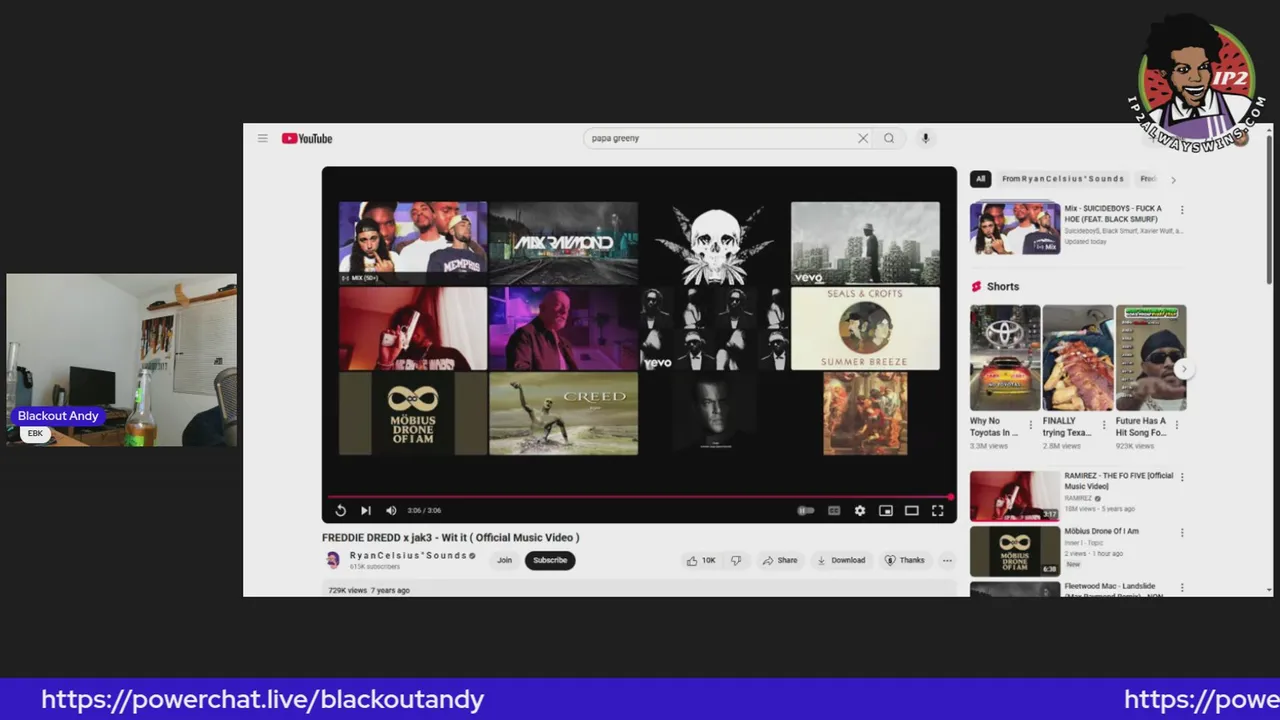The width and height of the screenshot is (1280, 720).
Task: Select the 'All' filter chip
Action: [980, 179]
